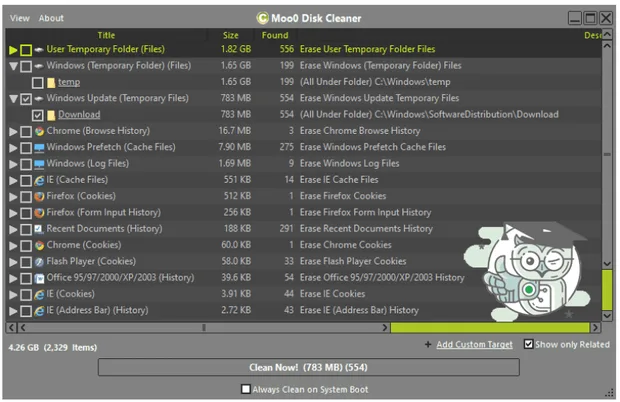Expand the User Temporary Folder (Files) row

point(13,50)
